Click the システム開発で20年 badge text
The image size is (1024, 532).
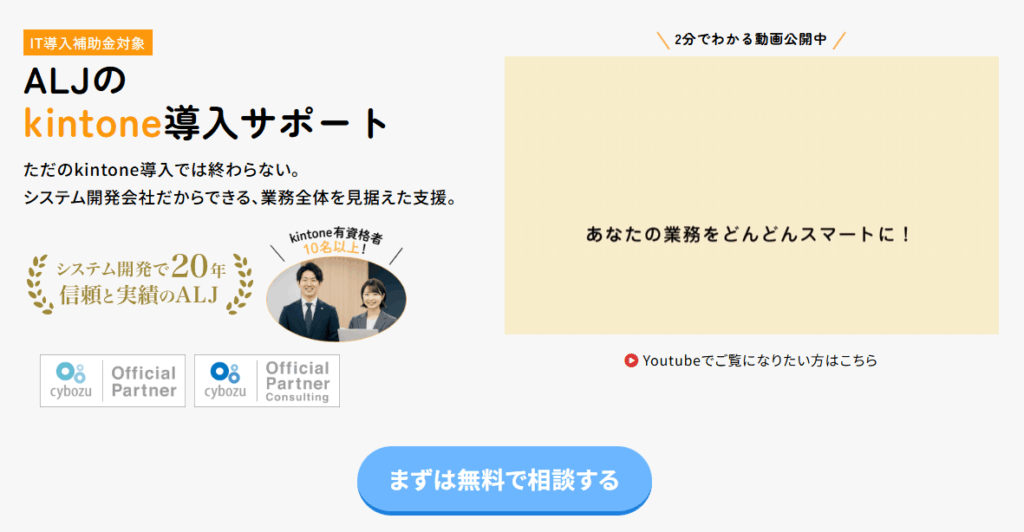point(140,266)
